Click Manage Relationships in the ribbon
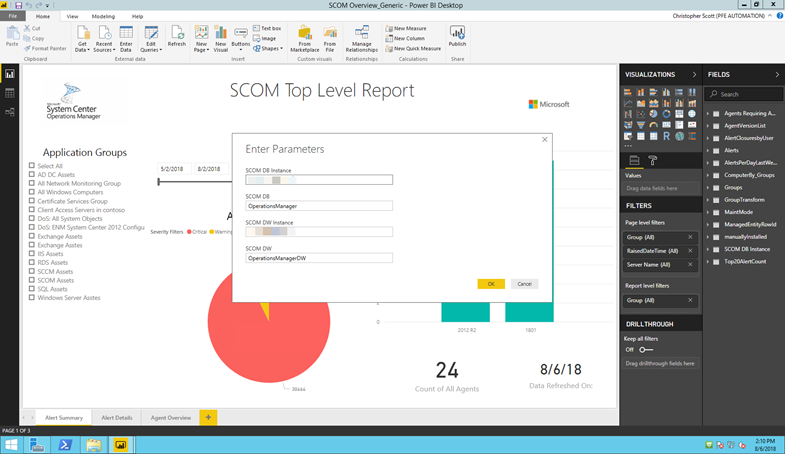 pos(361,39)
